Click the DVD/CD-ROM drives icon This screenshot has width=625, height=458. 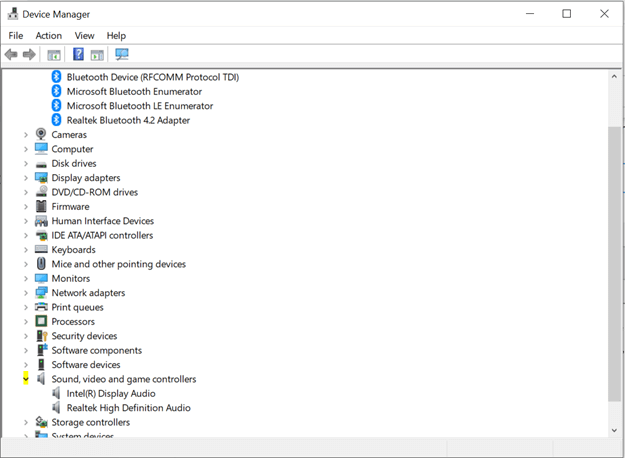pyautogui.click(x=41, y=192)
